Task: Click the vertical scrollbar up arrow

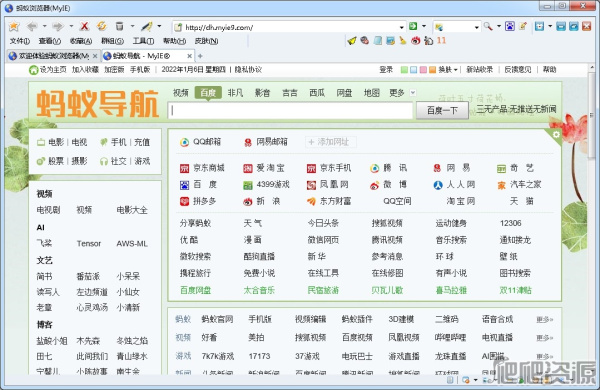Action: [592, 68]
